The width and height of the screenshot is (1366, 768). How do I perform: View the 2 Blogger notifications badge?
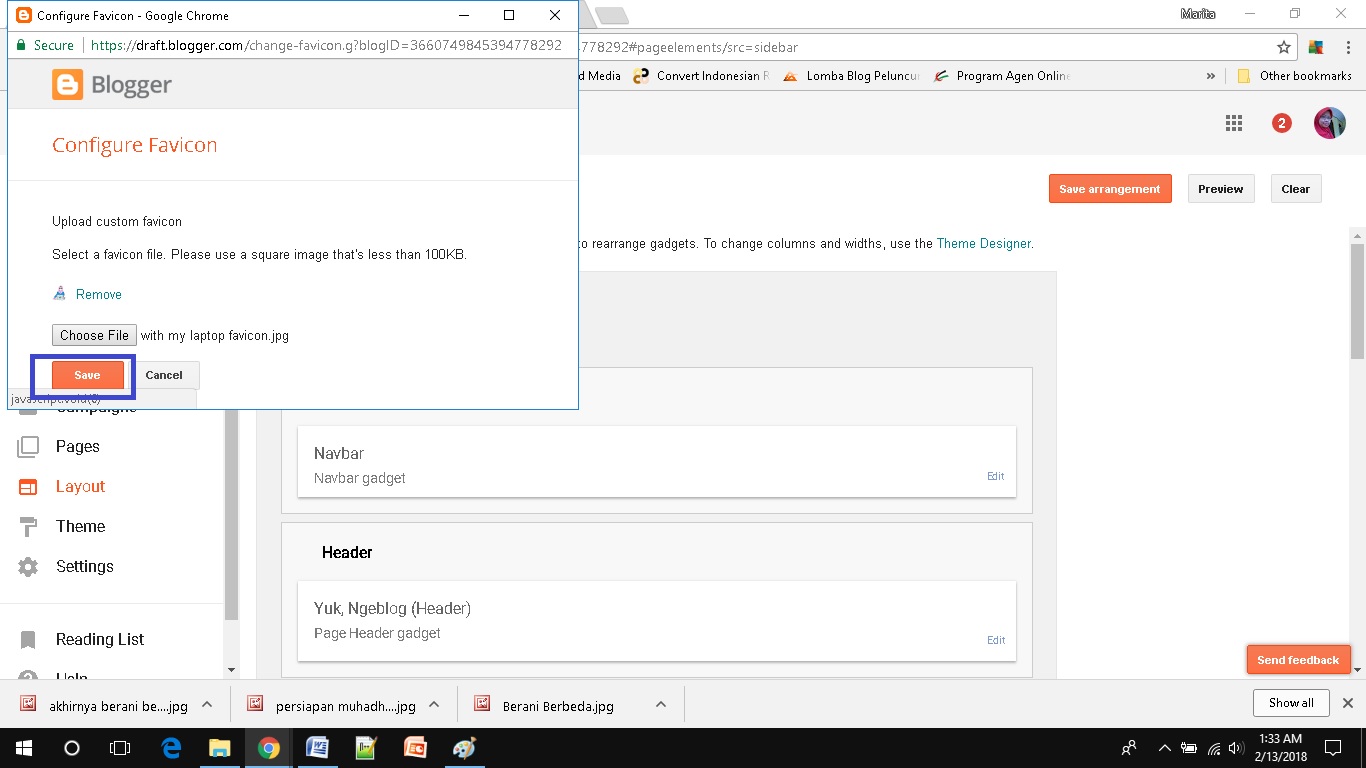(x=1281, y=123)
